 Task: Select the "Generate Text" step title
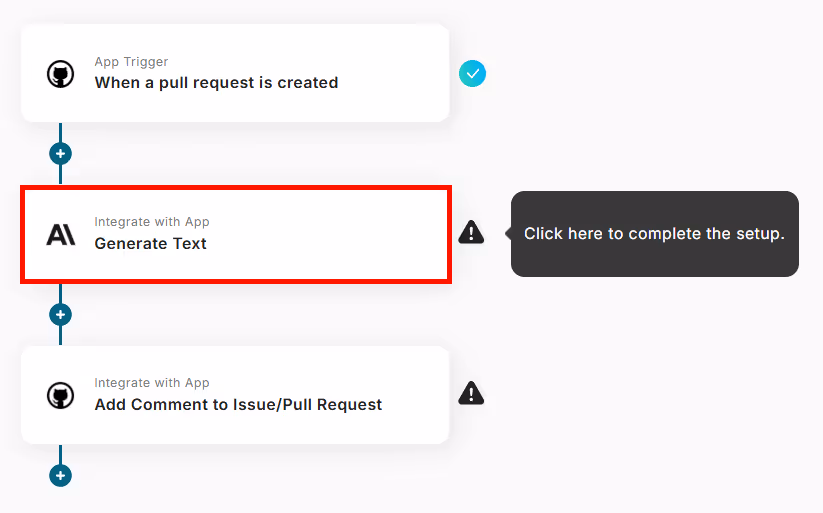151,244
